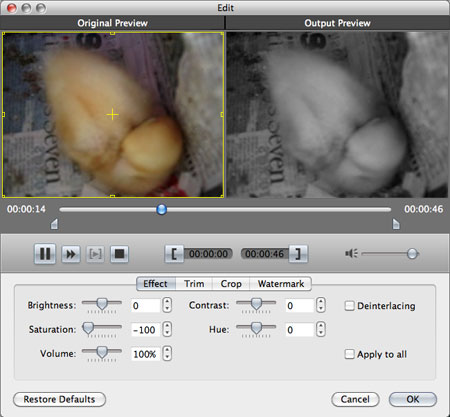Click the left trim marker under timeline
The width and height of the screenshot is (450, 417).
[x=54, y=224]
